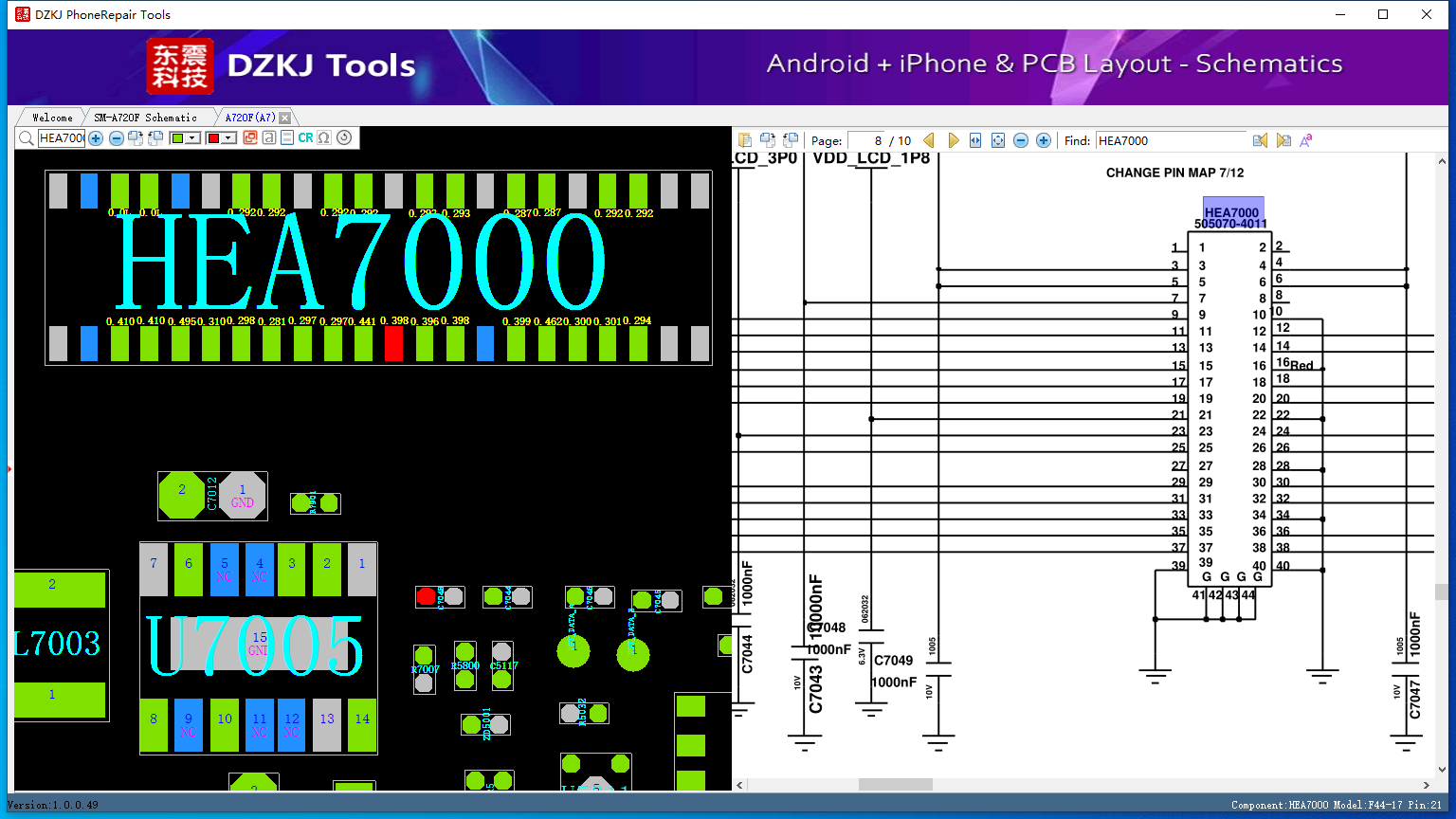1456x819 pixels.
Task: Select the A720F(A7) tab
Action: click(x=250, y=118)
